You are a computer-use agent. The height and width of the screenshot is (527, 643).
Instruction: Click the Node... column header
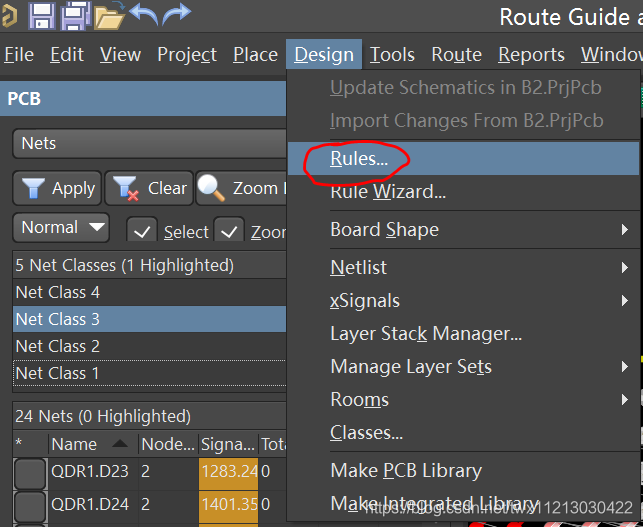coord(169,444)
